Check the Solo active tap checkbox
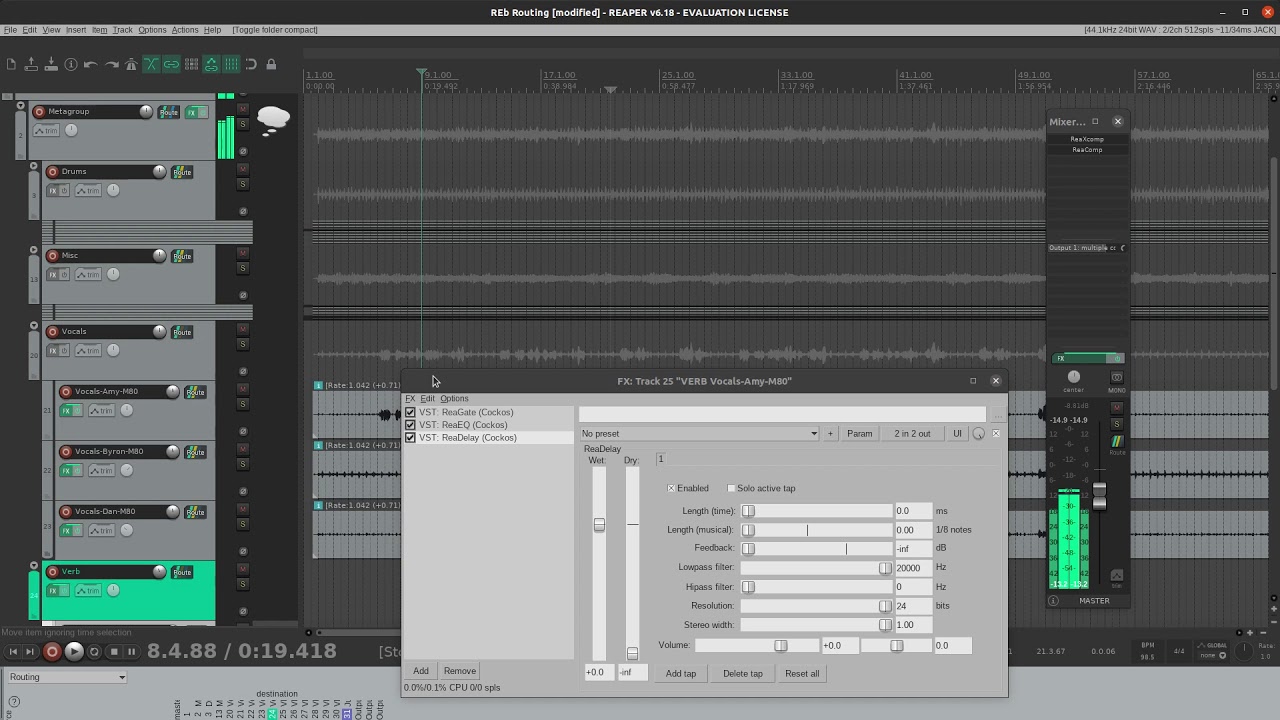This screenshot has height=720, width=1280. [x=731, y=488]
